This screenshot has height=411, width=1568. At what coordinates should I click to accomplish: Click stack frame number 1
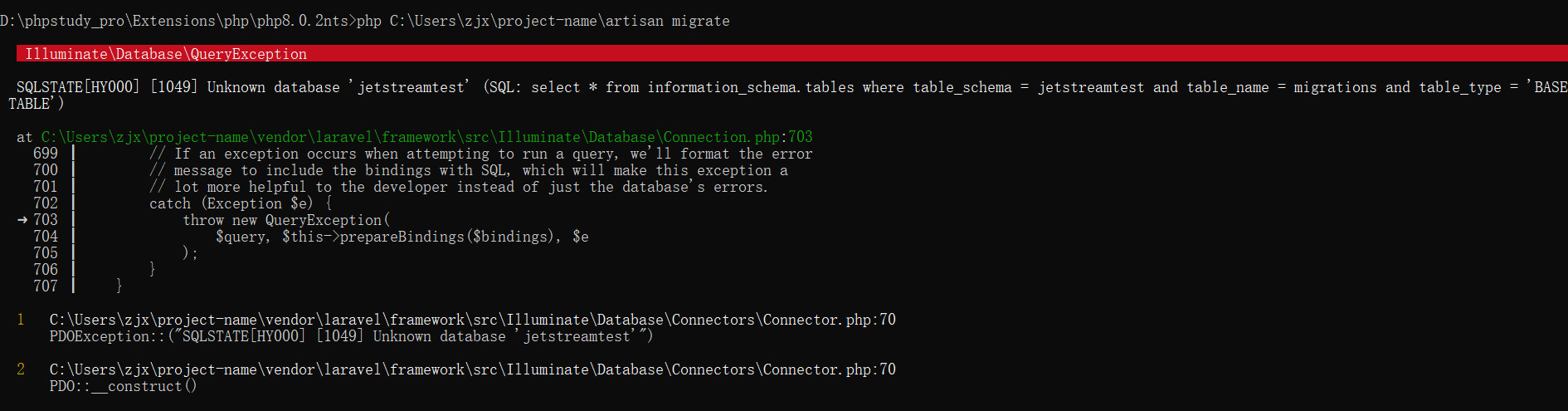coord(21,320)
